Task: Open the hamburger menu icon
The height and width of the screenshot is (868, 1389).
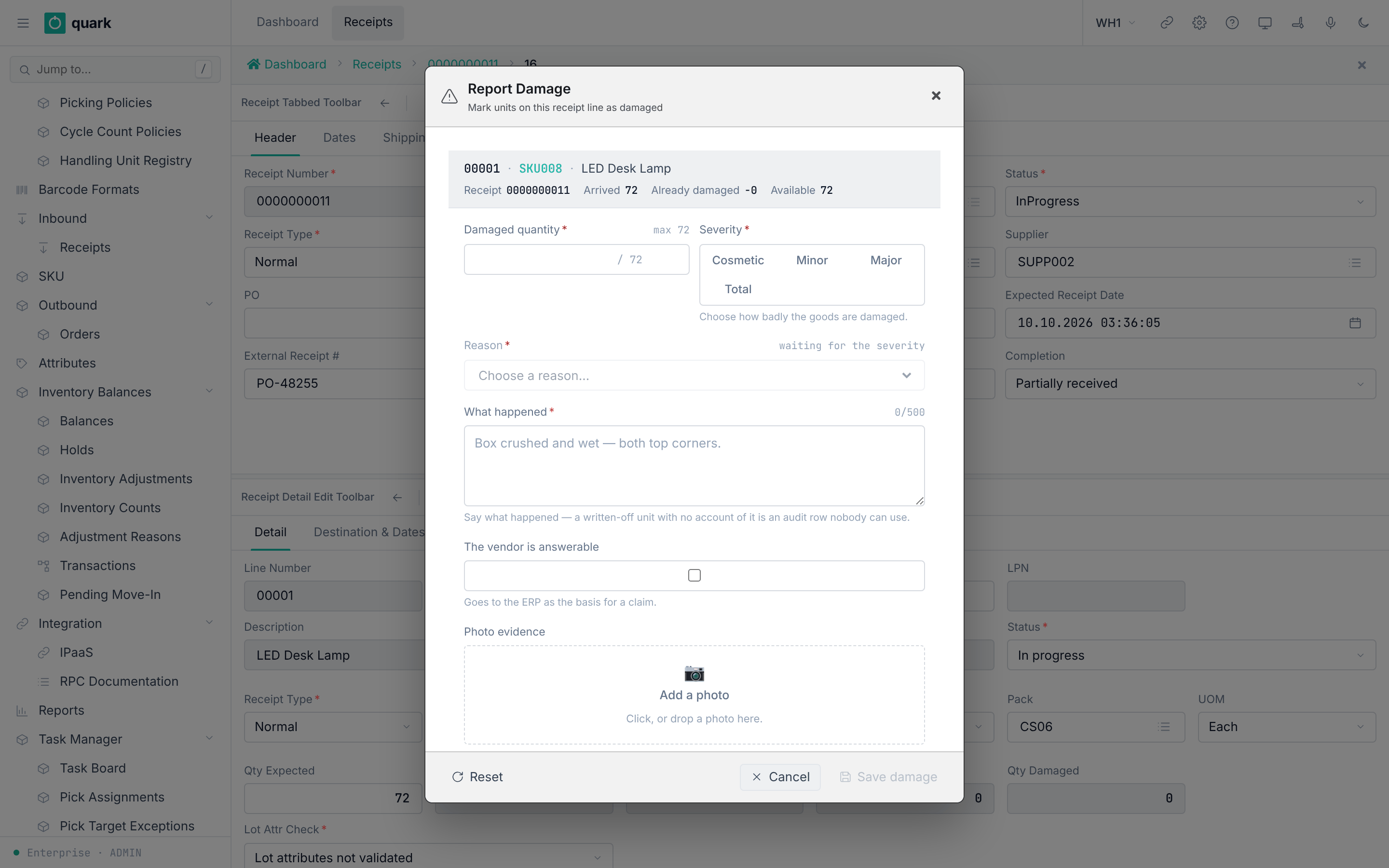Action: [23, 23]
